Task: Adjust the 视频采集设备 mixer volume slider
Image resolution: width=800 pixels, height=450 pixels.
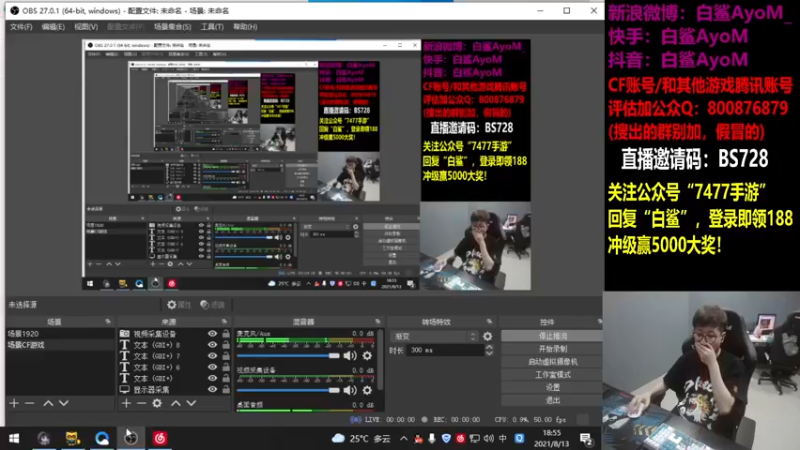Action: 288,390
